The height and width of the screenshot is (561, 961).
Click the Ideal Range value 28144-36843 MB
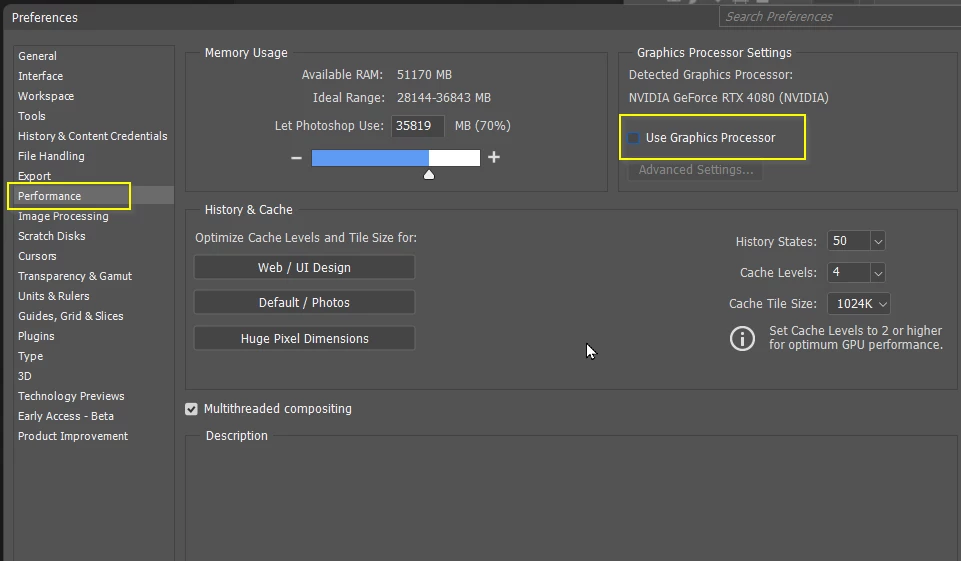tap(444, 98)
